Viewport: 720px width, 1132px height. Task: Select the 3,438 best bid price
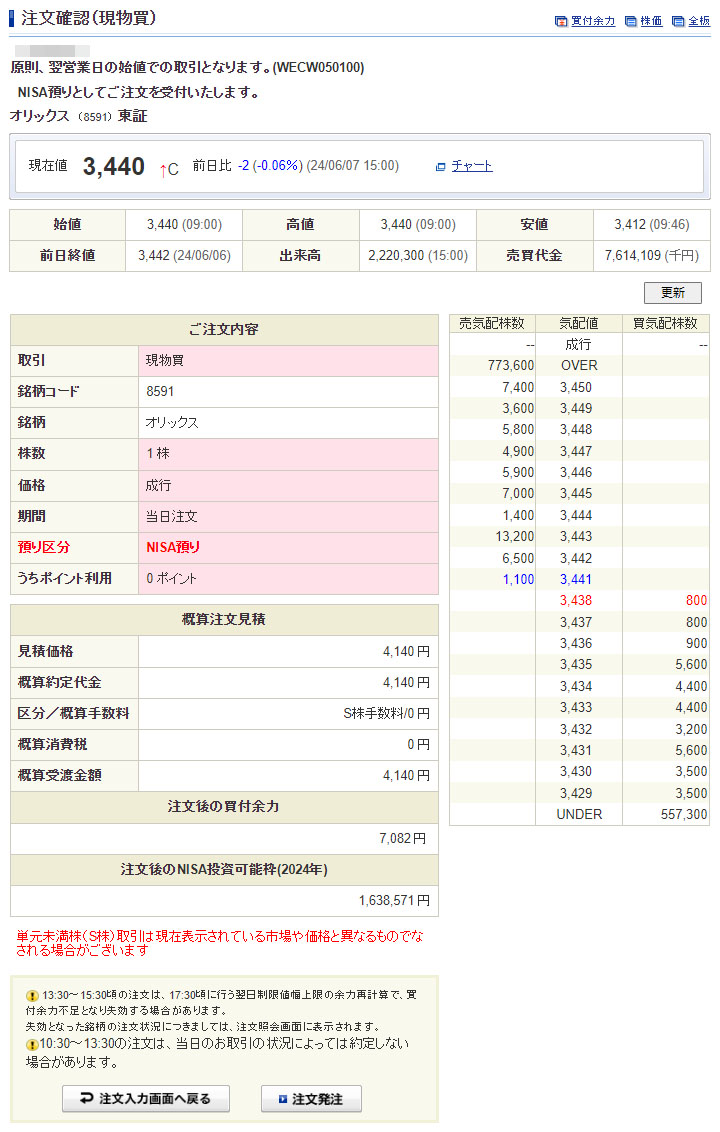pyautogui.click(x=576, y=601)
